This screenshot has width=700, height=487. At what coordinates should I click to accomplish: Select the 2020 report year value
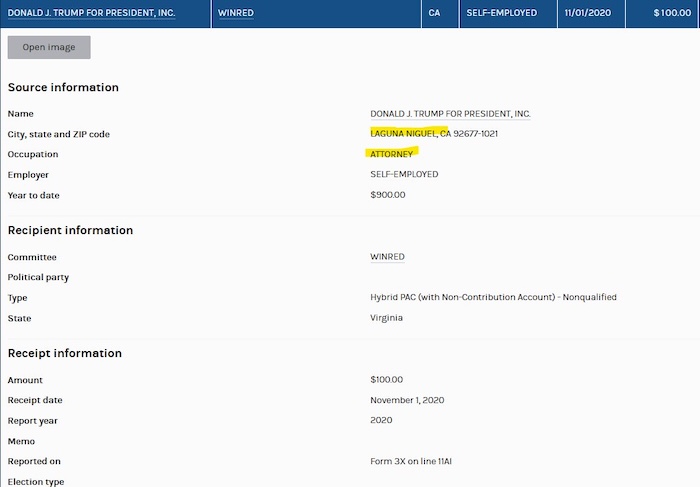(381, 420)
